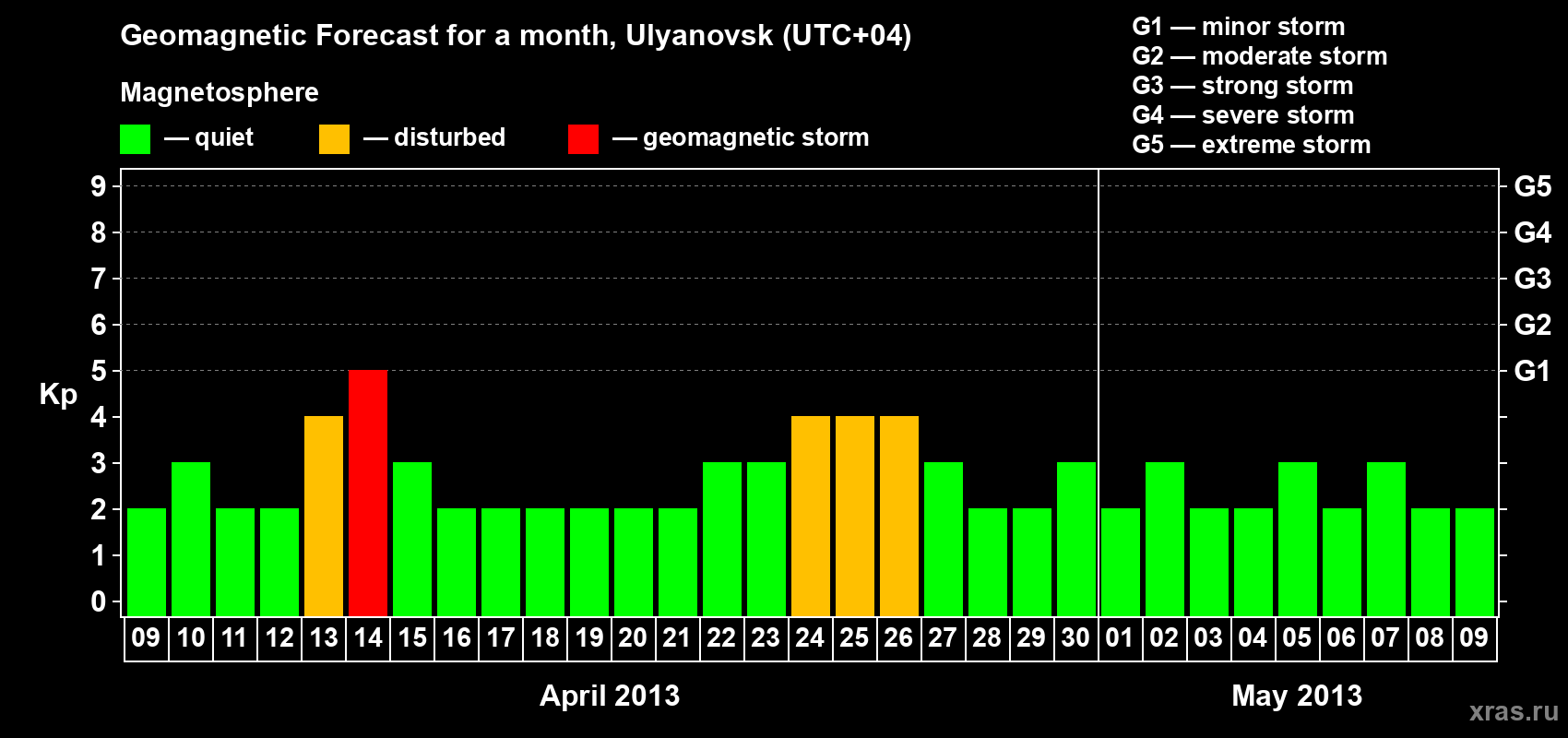This screenshot has width=1568, height=738.
Task: Click the G5 label on right axis
Action: tap(1533, 186)
